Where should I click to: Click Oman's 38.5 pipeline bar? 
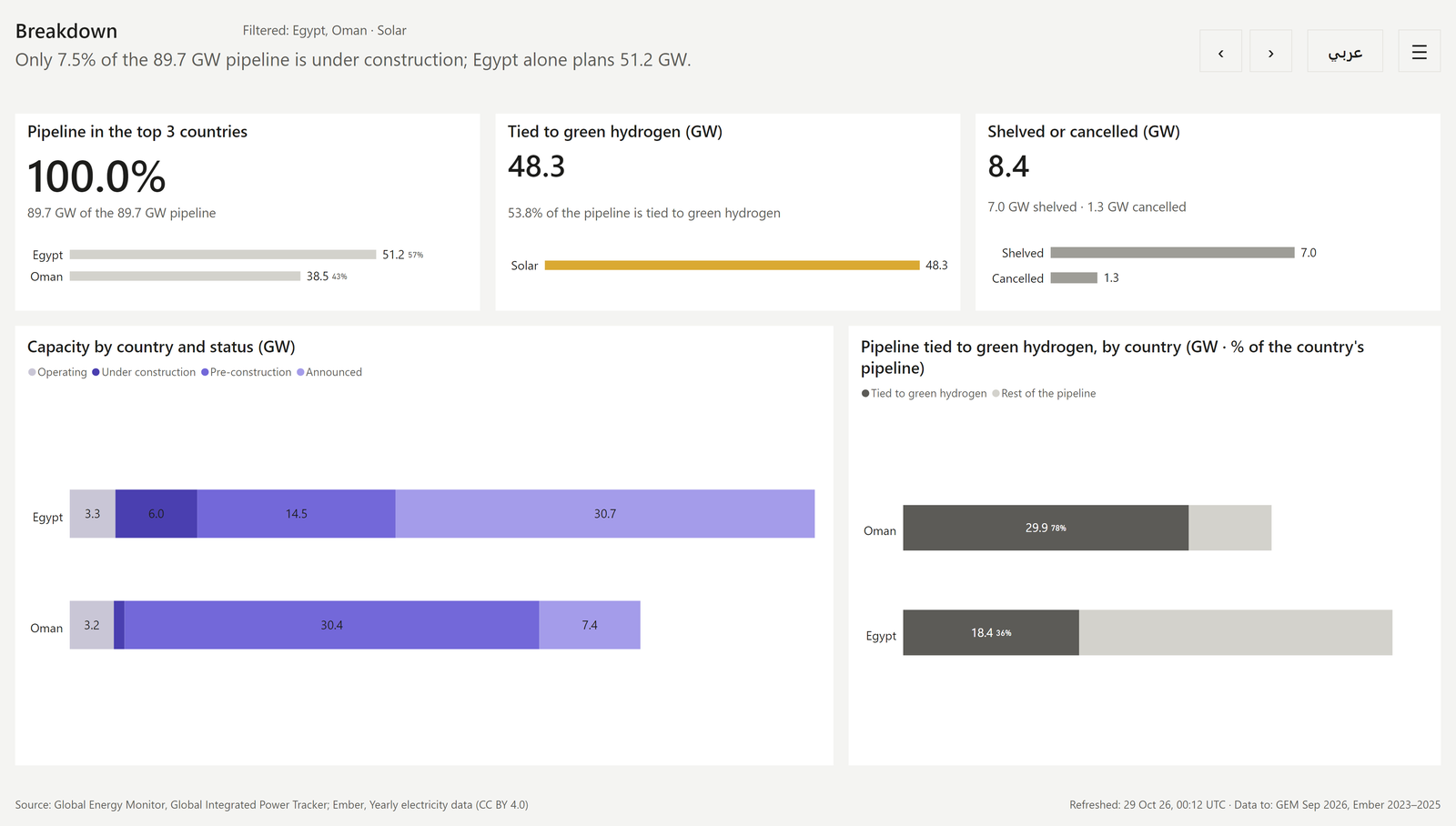coord(185,276)
